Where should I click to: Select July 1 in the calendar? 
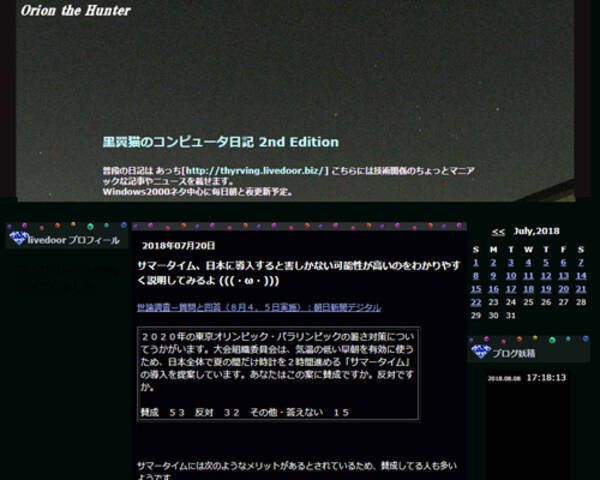[x=476, y=263]
